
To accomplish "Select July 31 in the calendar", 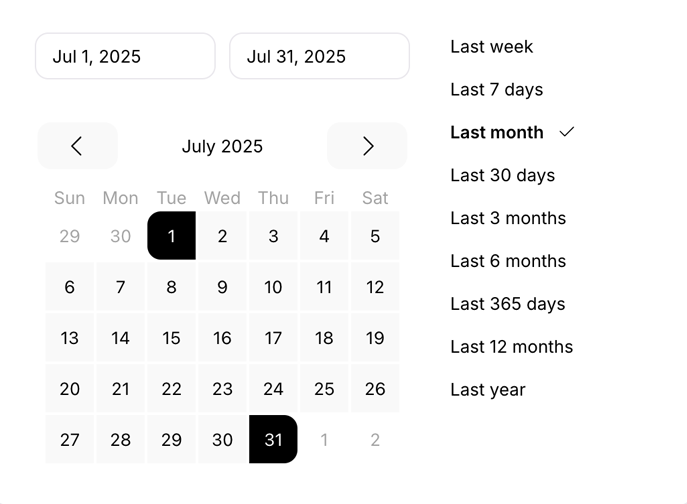I will pos(273,440).
